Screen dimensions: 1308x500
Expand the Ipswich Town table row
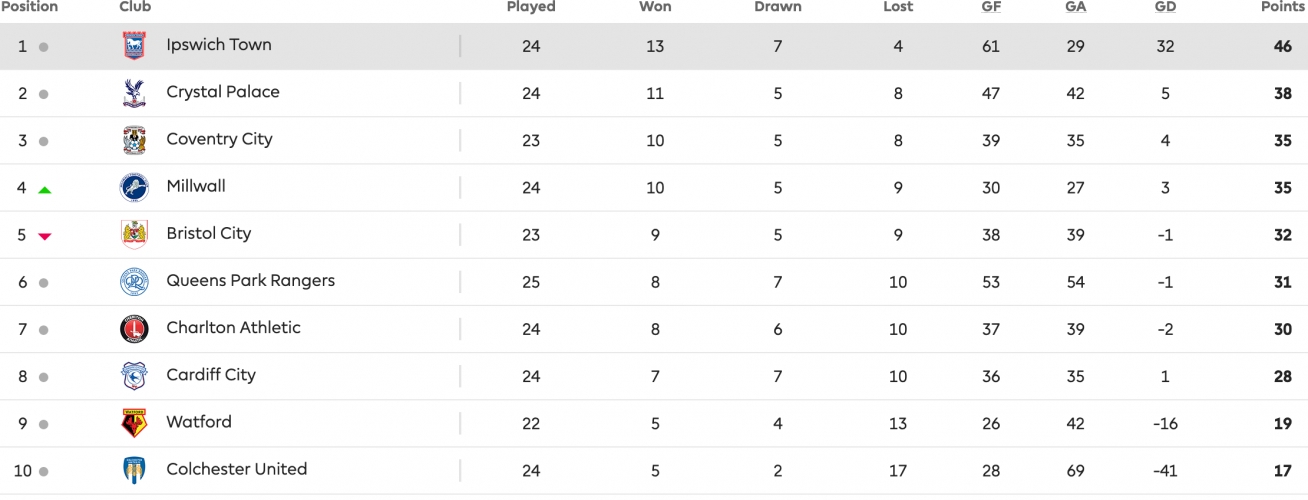[654, 46]
